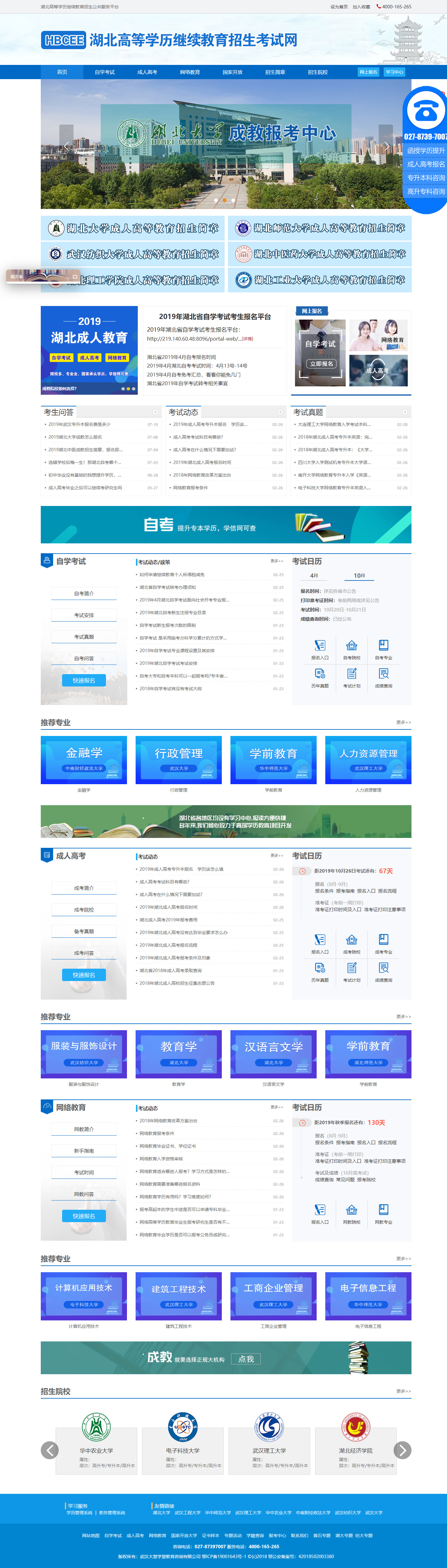
Task: Open 网教院校 icon in 网络教育 section
Action: point(352,1209)
